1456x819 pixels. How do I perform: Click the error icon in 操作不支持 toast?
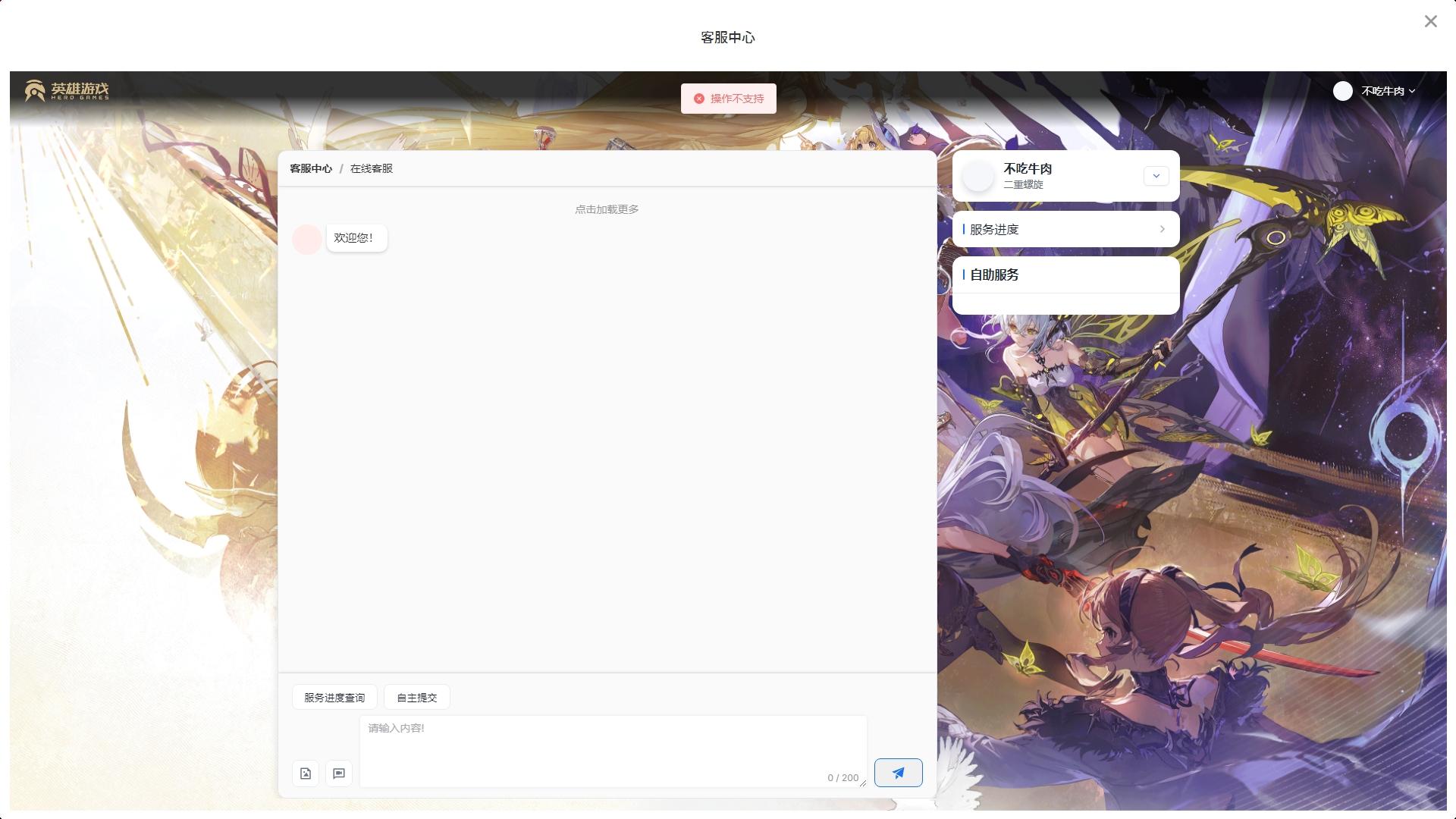click(x=699, y=99)
